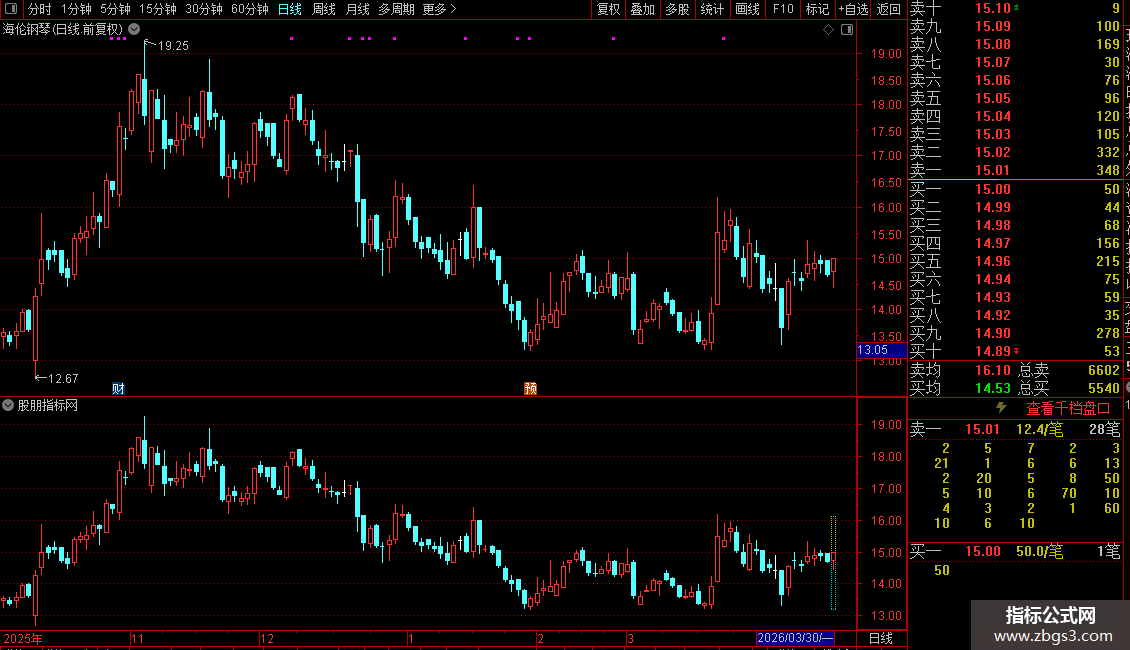Expand the 更多 periods menu
1130x650 pixels.
439,9
